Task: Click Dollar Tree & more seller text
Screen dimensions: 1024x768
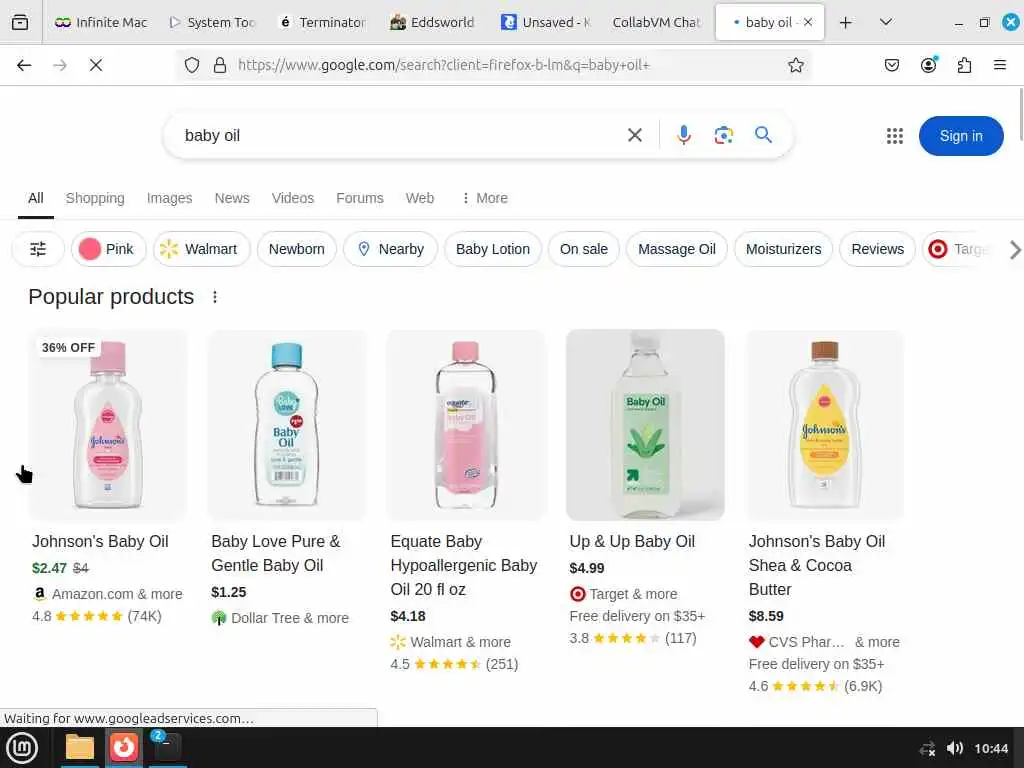Action: [x=290, y=618]
